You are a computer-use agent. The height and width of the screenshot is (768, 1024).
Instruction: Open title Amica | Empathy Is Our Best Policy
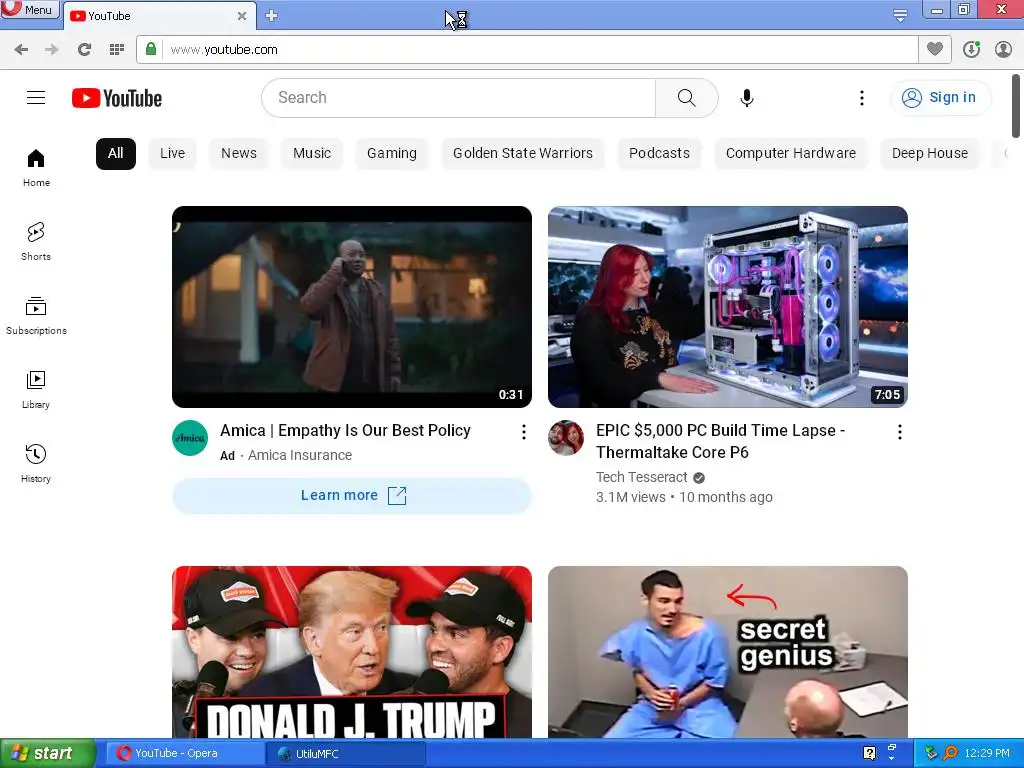coord(345,430)
